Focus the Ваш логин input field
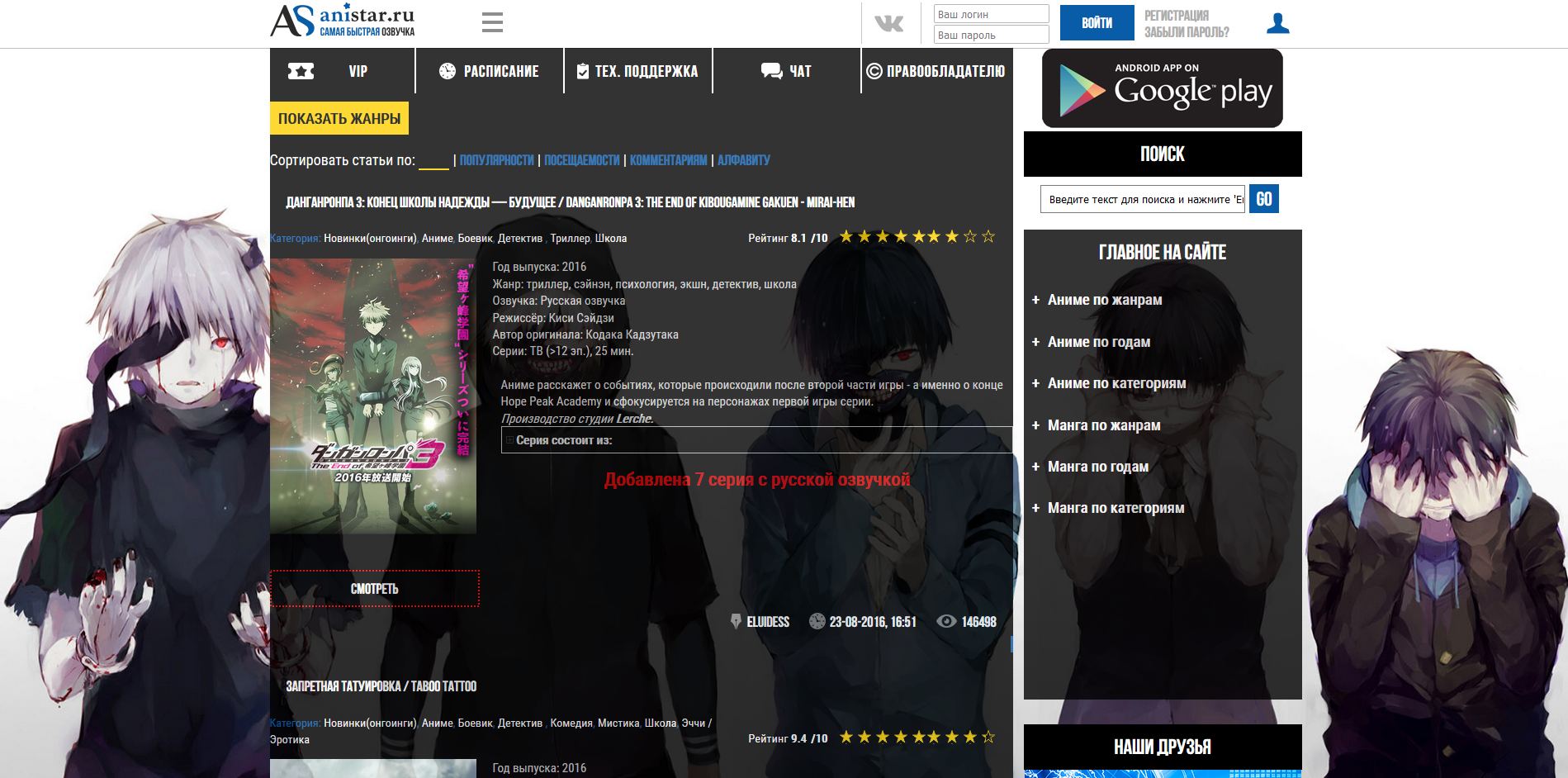The width and height of the screenshot is (1568, 778). point(991,14)
